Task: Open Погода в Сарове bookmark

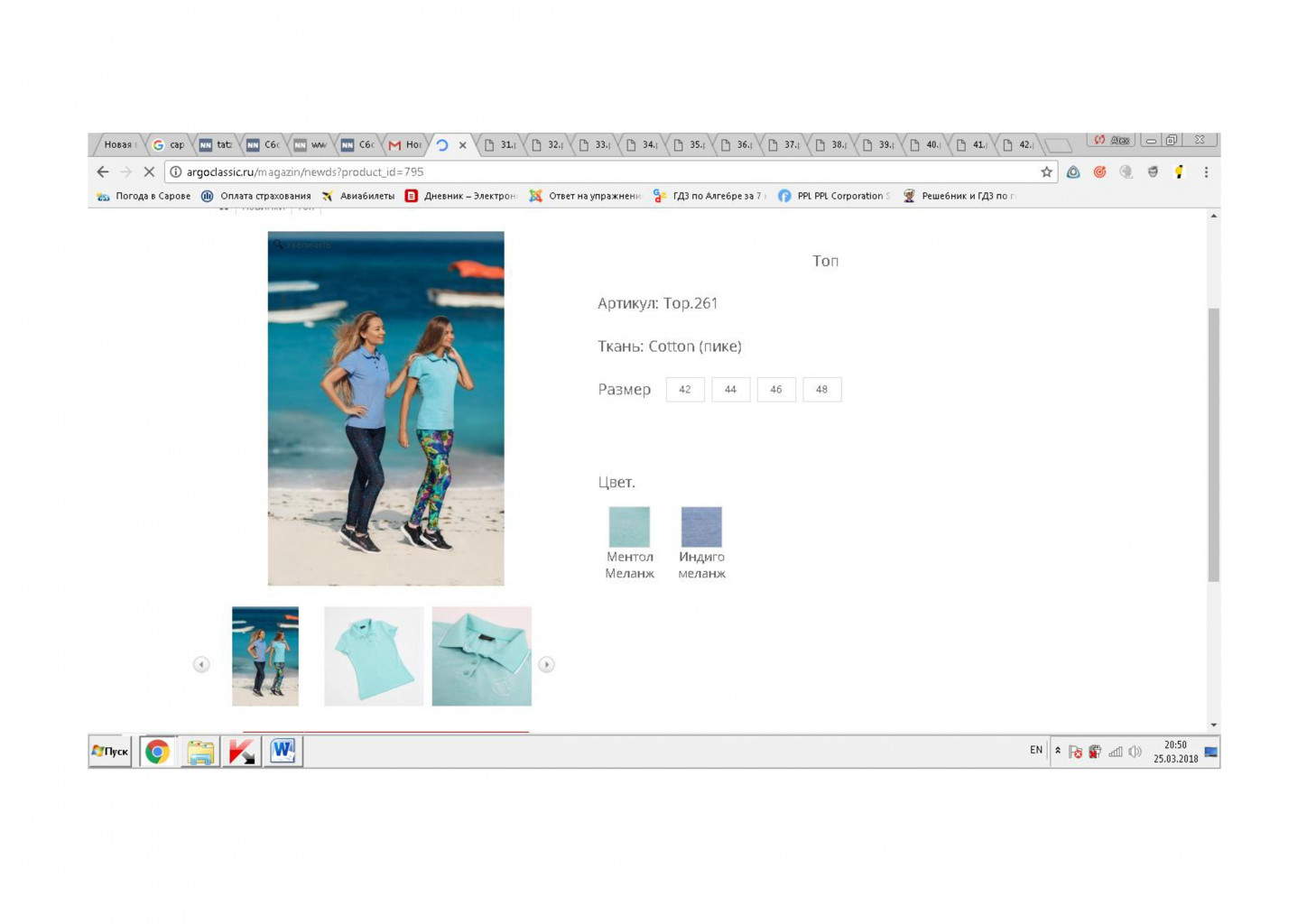Action: (144, 196)
